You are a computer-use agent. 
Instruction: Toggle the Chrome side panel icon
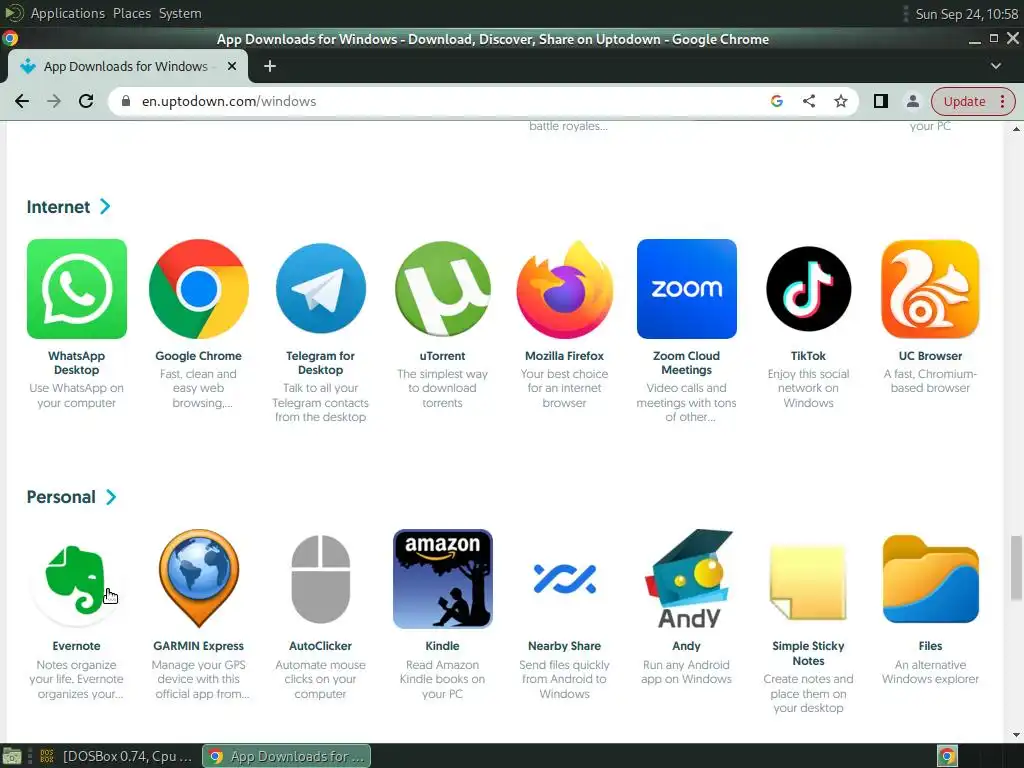pyautogui.click(x=880, y=101)
